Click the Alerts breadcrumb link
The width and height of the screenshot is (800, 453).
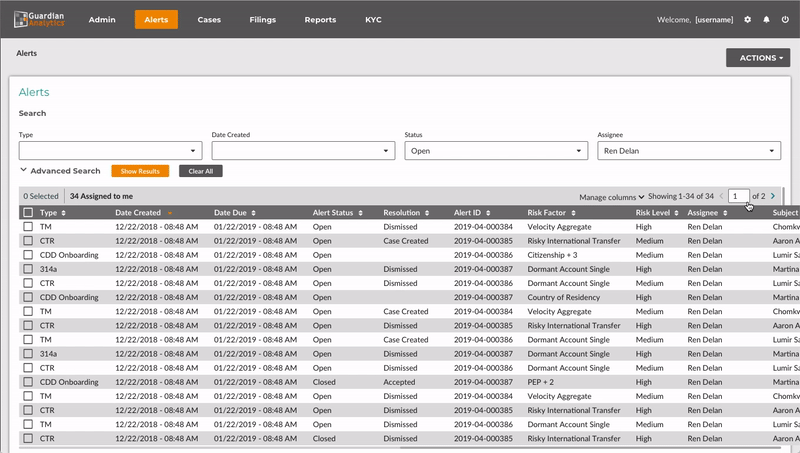point(27,53)
